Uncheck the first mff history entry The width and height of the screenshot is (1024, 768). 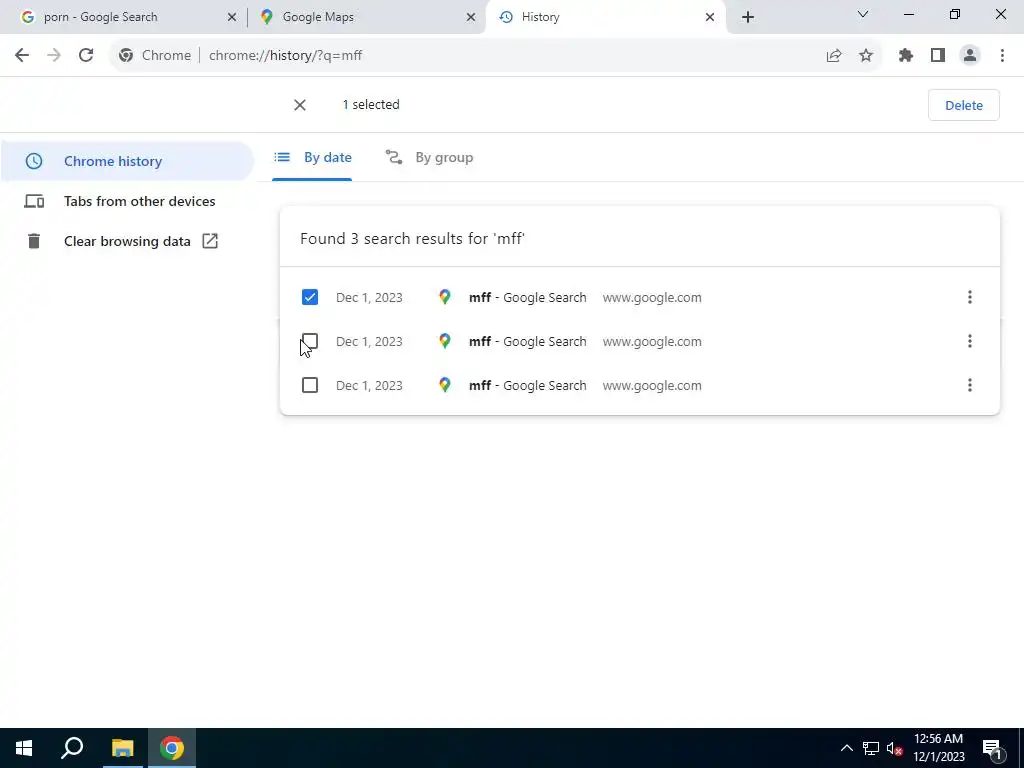(x=310, y=297)
